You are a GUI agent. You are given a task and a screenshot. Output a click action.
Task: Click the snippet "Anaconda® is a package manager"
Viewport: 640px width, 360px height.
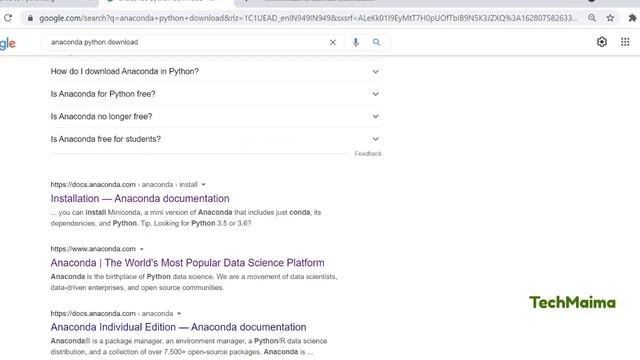pyautogui.click(x=189, y=346)
